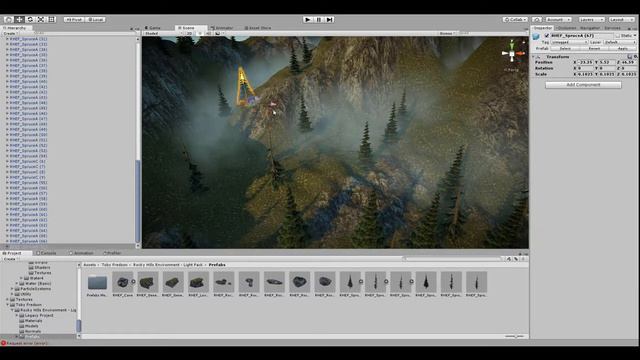Open Transform component settings gear

[636, 57]
